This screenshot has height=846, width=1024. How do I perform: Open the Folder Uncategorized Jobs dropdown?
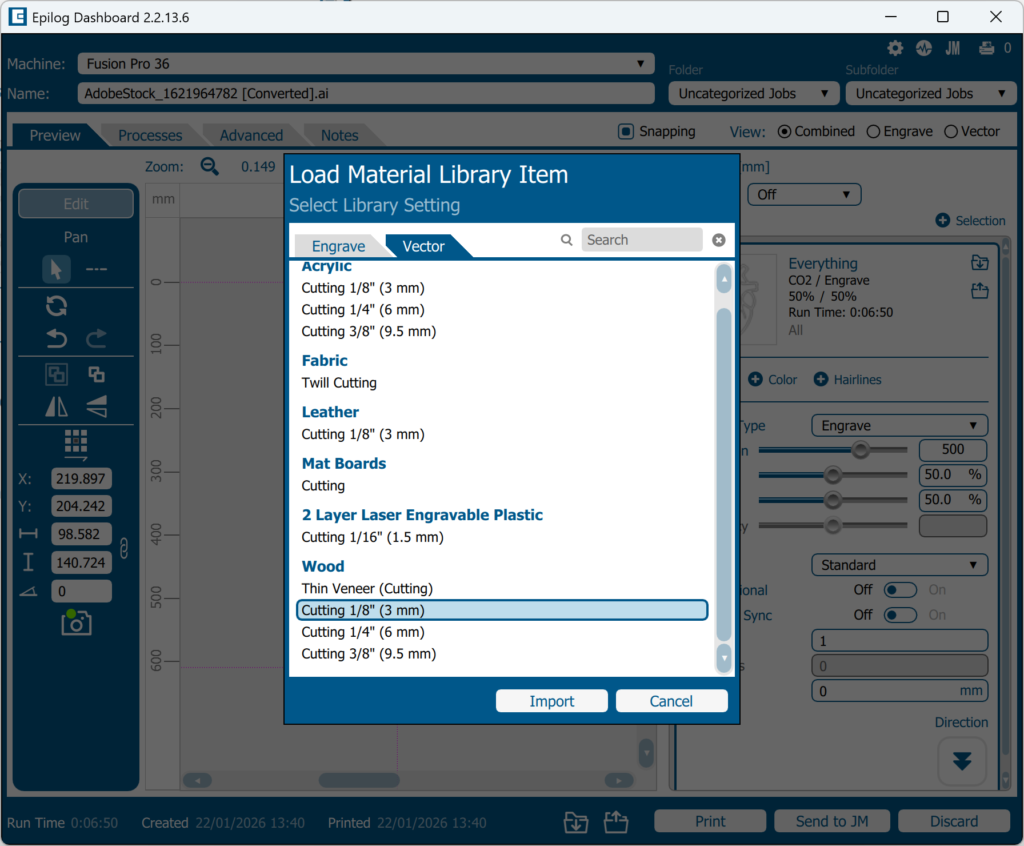click(x=753, y=93)
